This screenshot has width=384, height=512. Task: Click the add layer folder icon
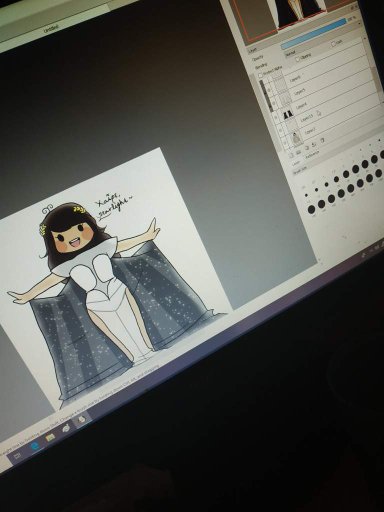pyautogui.click(x=298, y=152)
